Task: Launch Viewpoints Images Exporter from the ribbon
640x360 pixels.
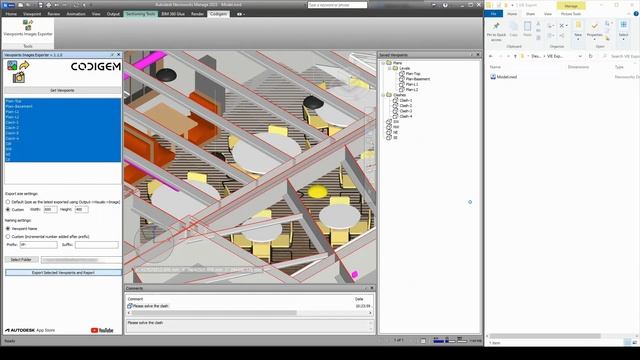Action: click(x=28, y=28)
